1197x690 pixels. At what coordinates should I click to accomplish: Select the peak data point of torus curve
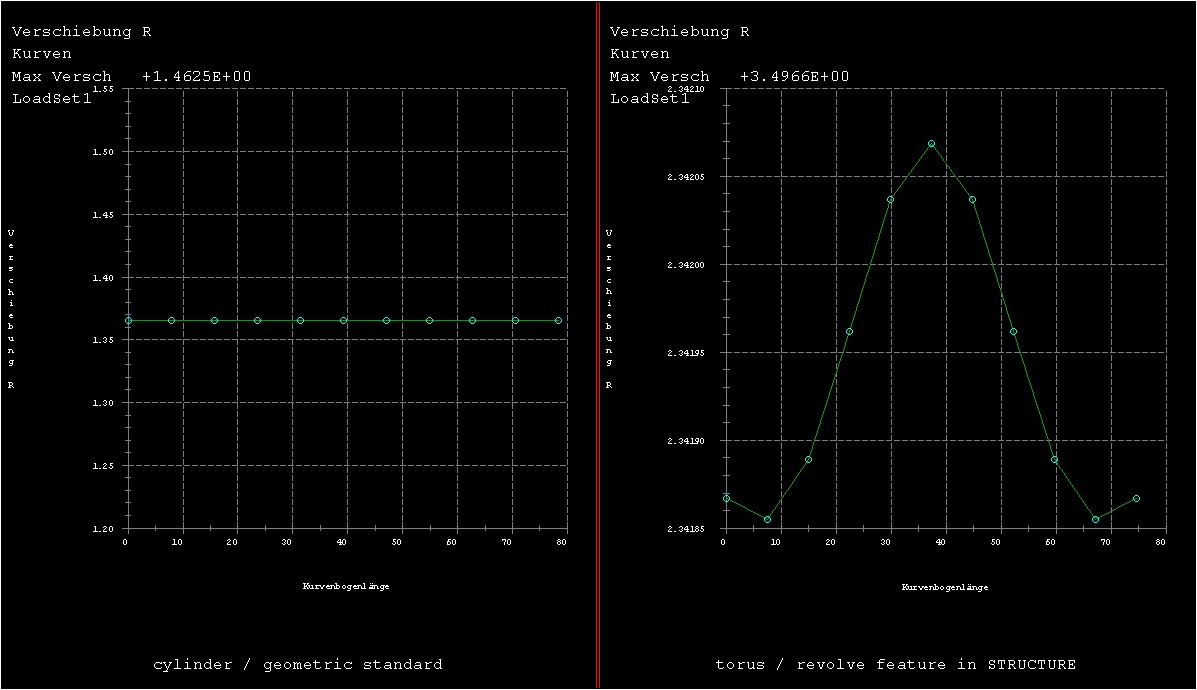click(x=931, y=143)
